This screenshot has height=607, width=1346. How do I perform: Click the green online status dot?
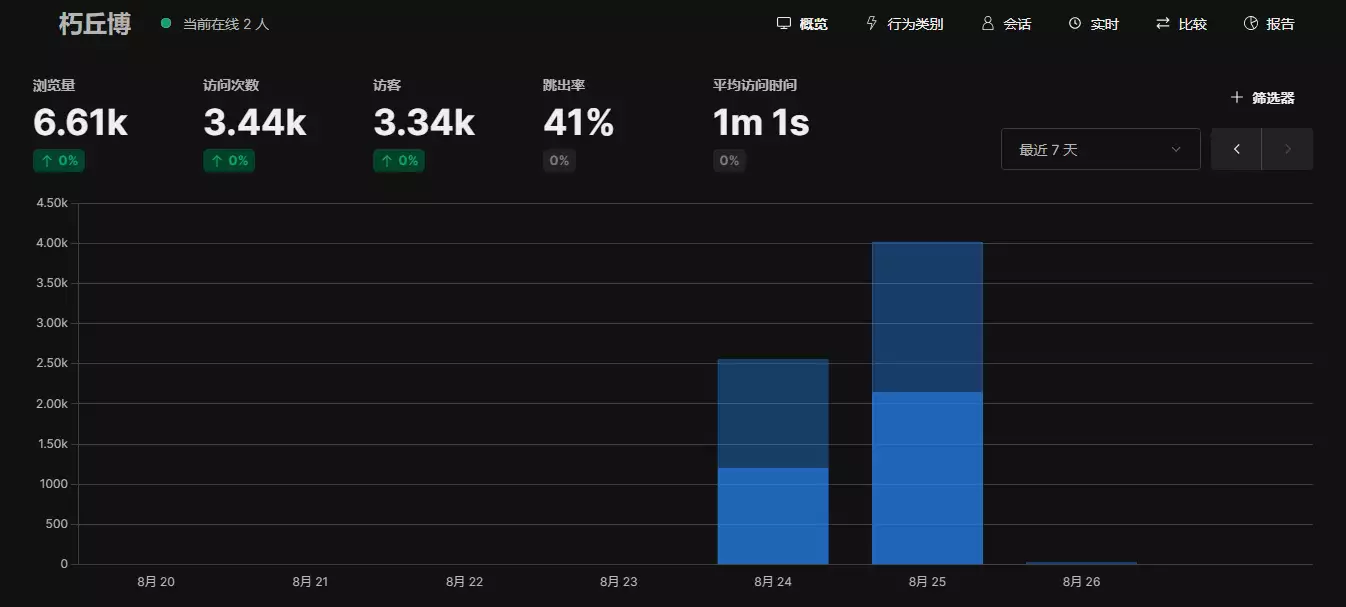coord(166,23)
